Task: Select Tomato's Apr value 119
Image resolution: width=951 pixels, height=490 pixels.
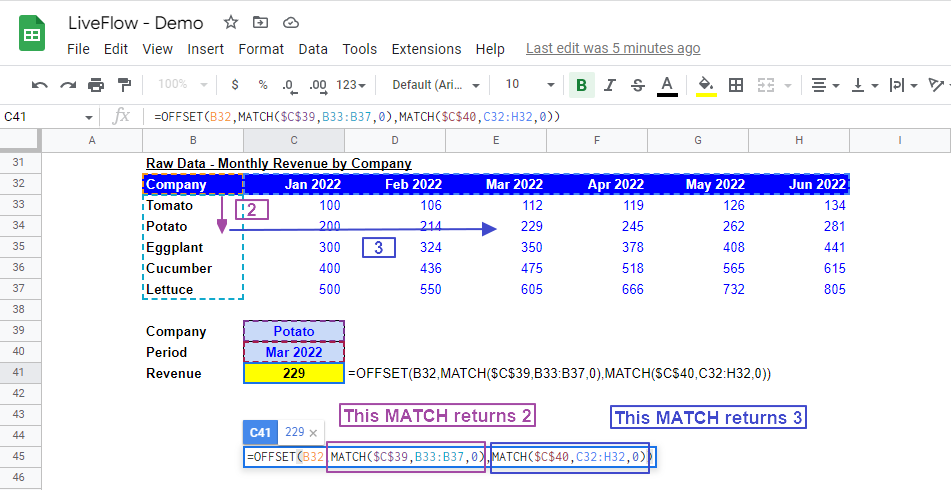Action: (x=597, y=205)
